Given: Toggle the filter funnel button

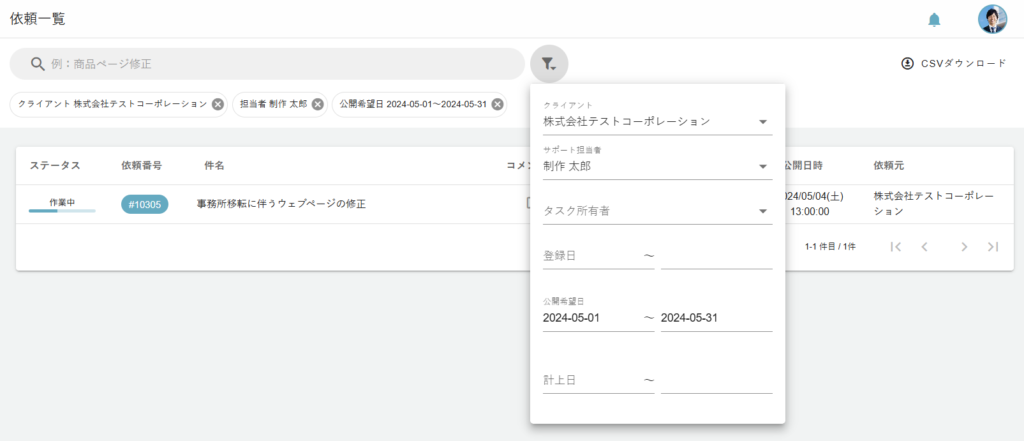Looking at the screenshot, I should tap(549, 64).
